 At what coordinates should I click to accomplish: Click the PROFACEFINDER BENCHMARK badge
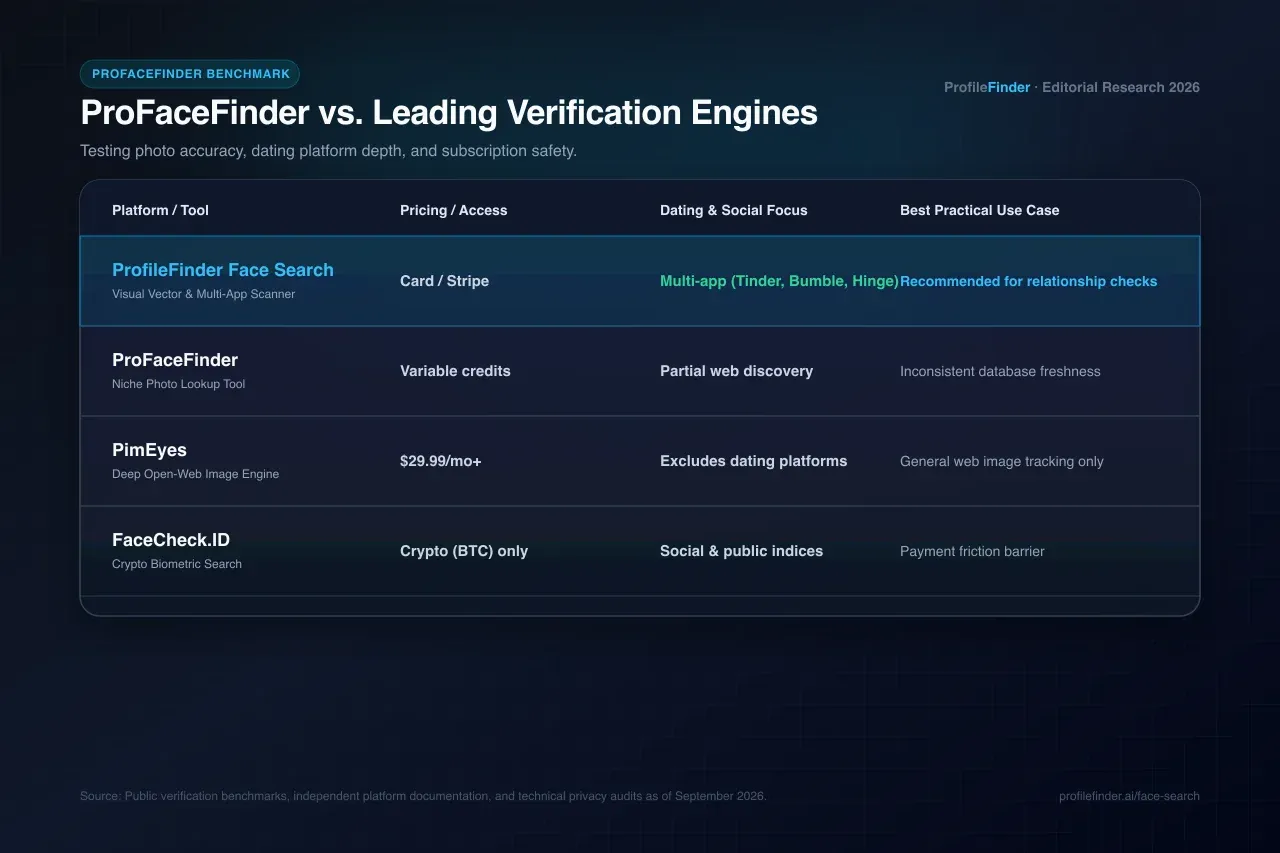(190, 74)
